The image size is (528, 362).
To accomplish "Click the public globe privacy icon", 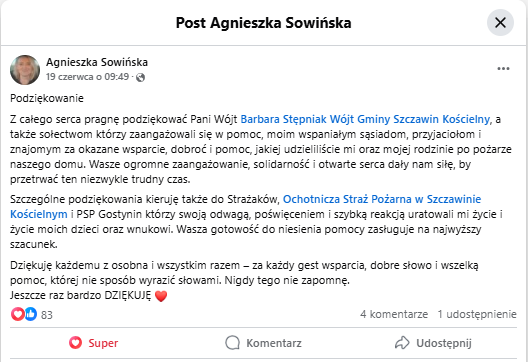I will [140, 77].
